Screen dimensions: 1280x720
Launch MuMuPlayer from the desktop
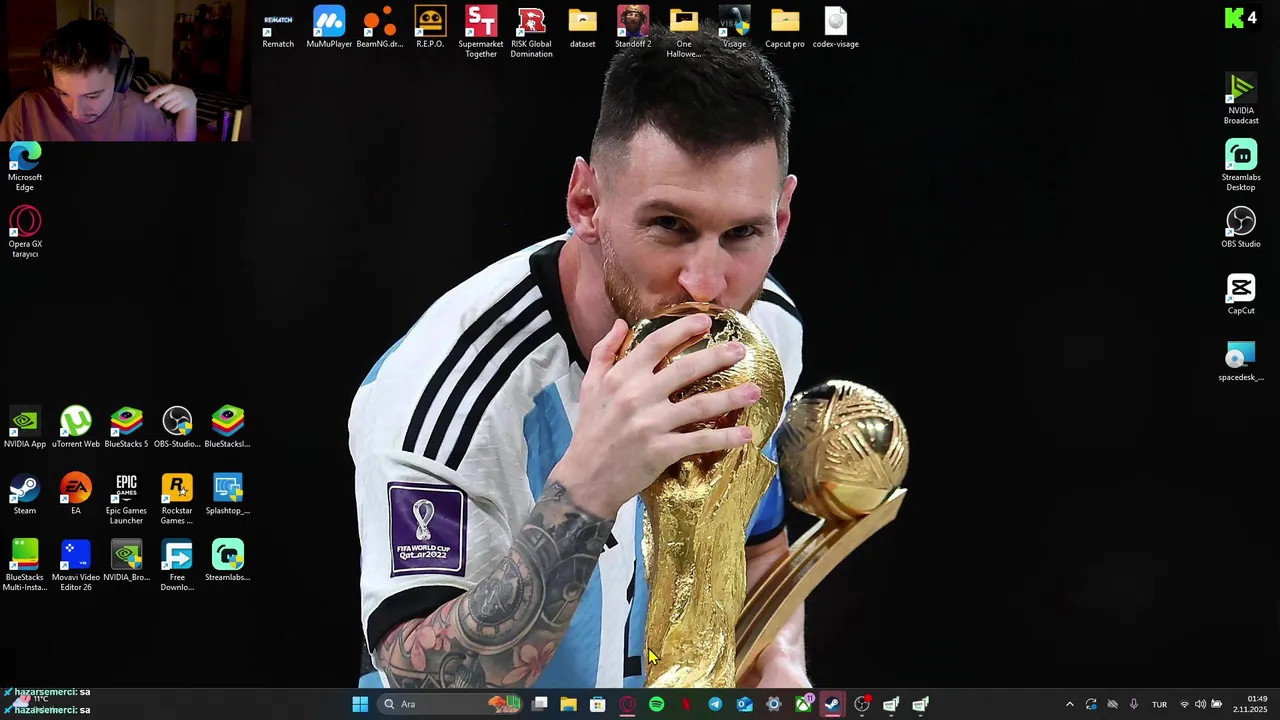[329, 28]
